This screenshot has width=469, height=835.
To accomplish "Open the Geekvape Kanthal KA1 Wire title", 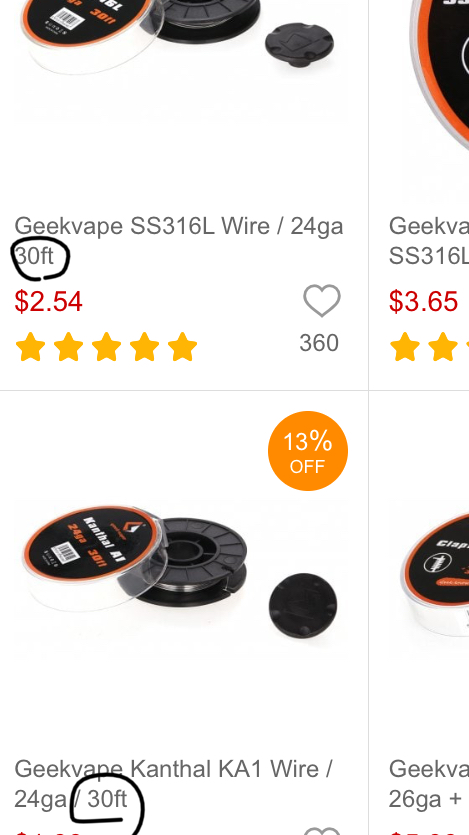I will point(174,784).
